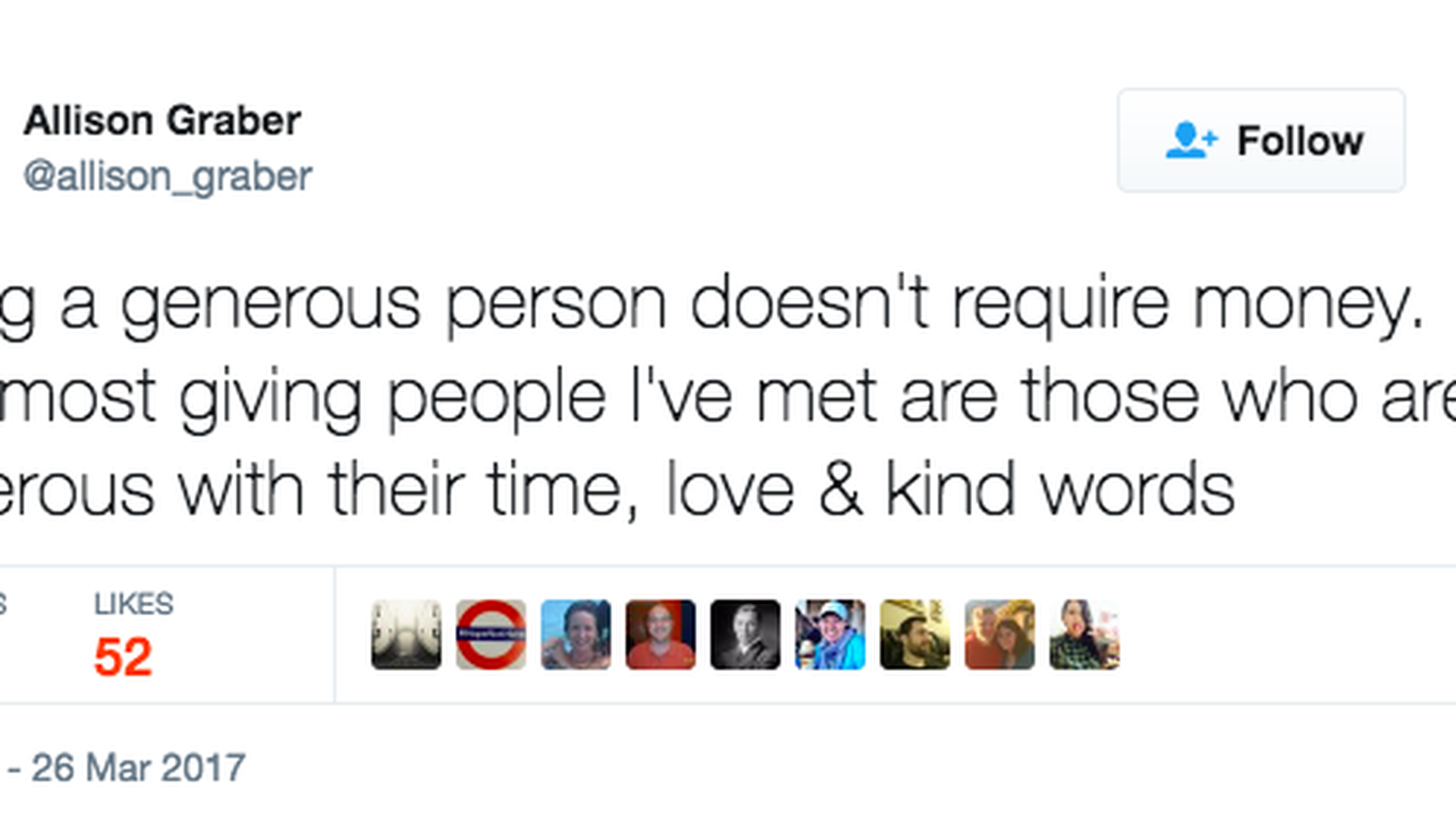This screenshot has width=1456, height=819.
Task: Click tweet line mentioning 'most giving people'
Action: point(728,397)
